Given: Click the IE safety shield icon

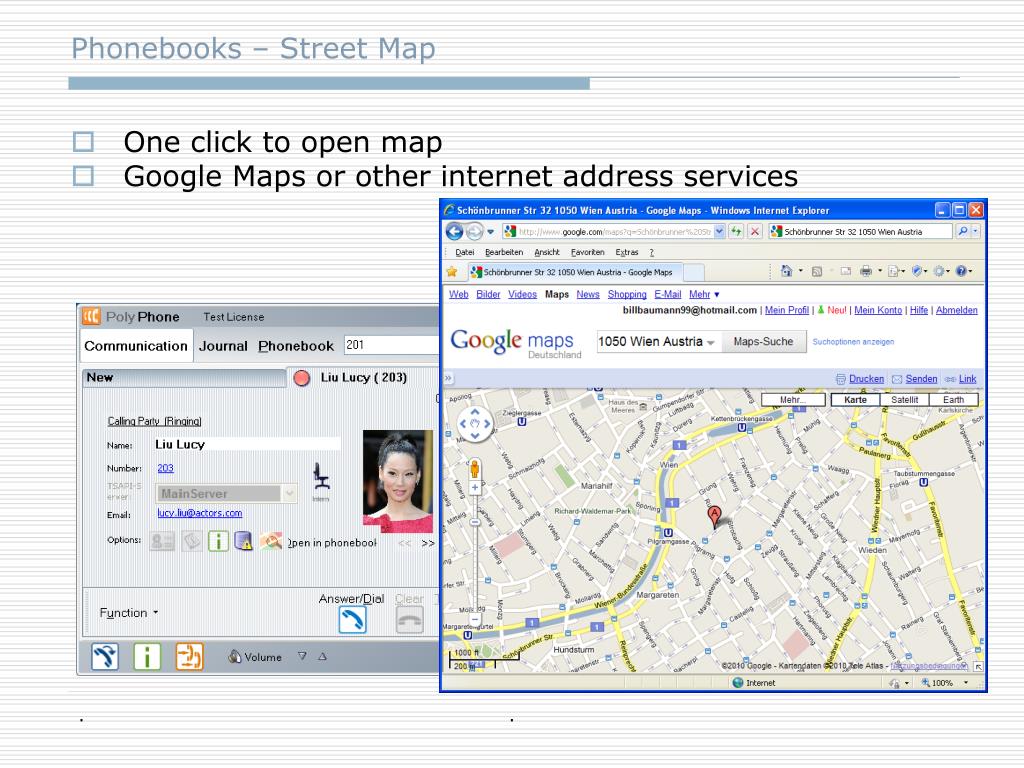Looking at the screenshot, I should (x=917, y=271).
